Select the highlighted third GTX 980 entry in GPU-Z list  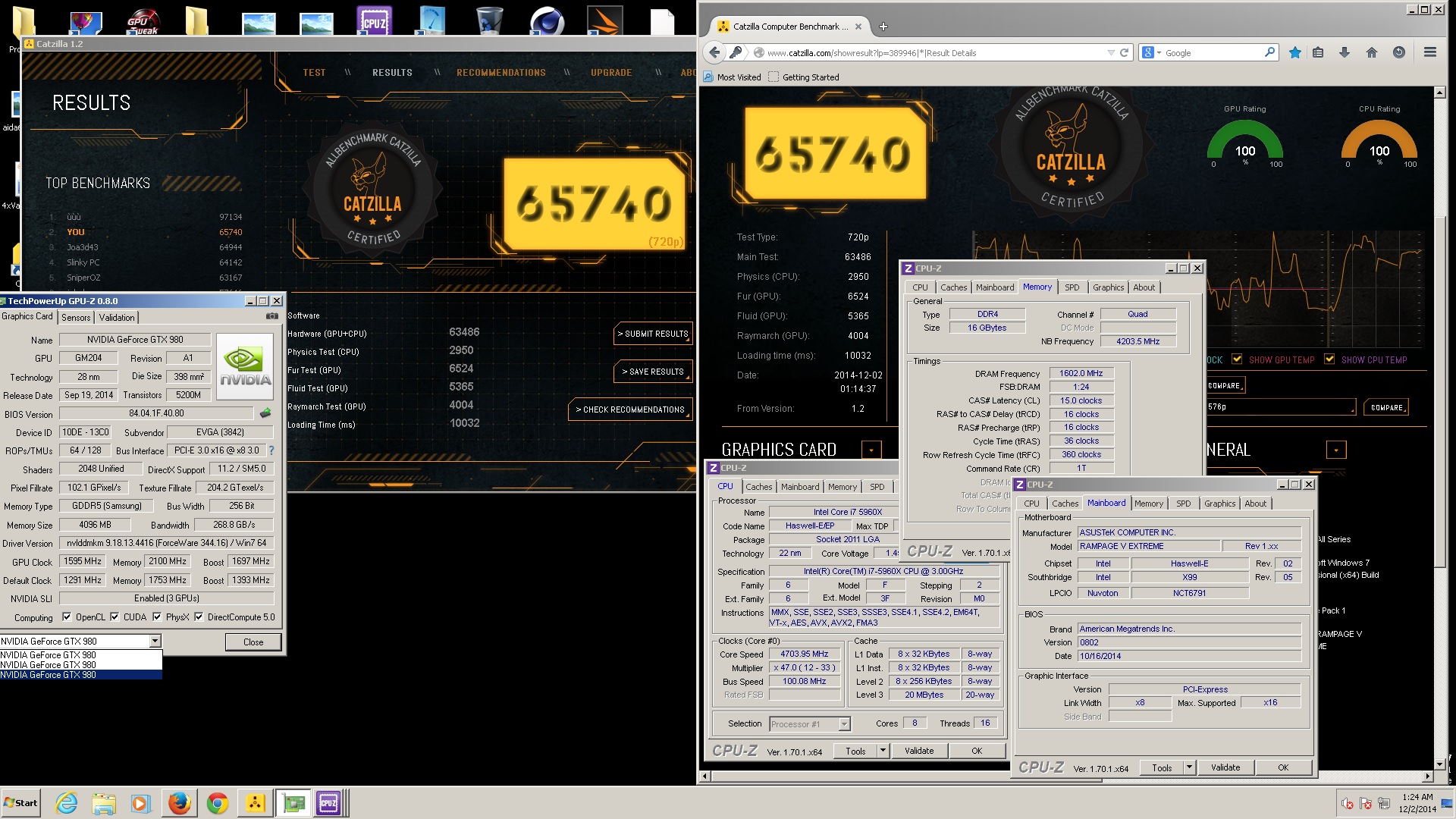(x=80, y=675)
